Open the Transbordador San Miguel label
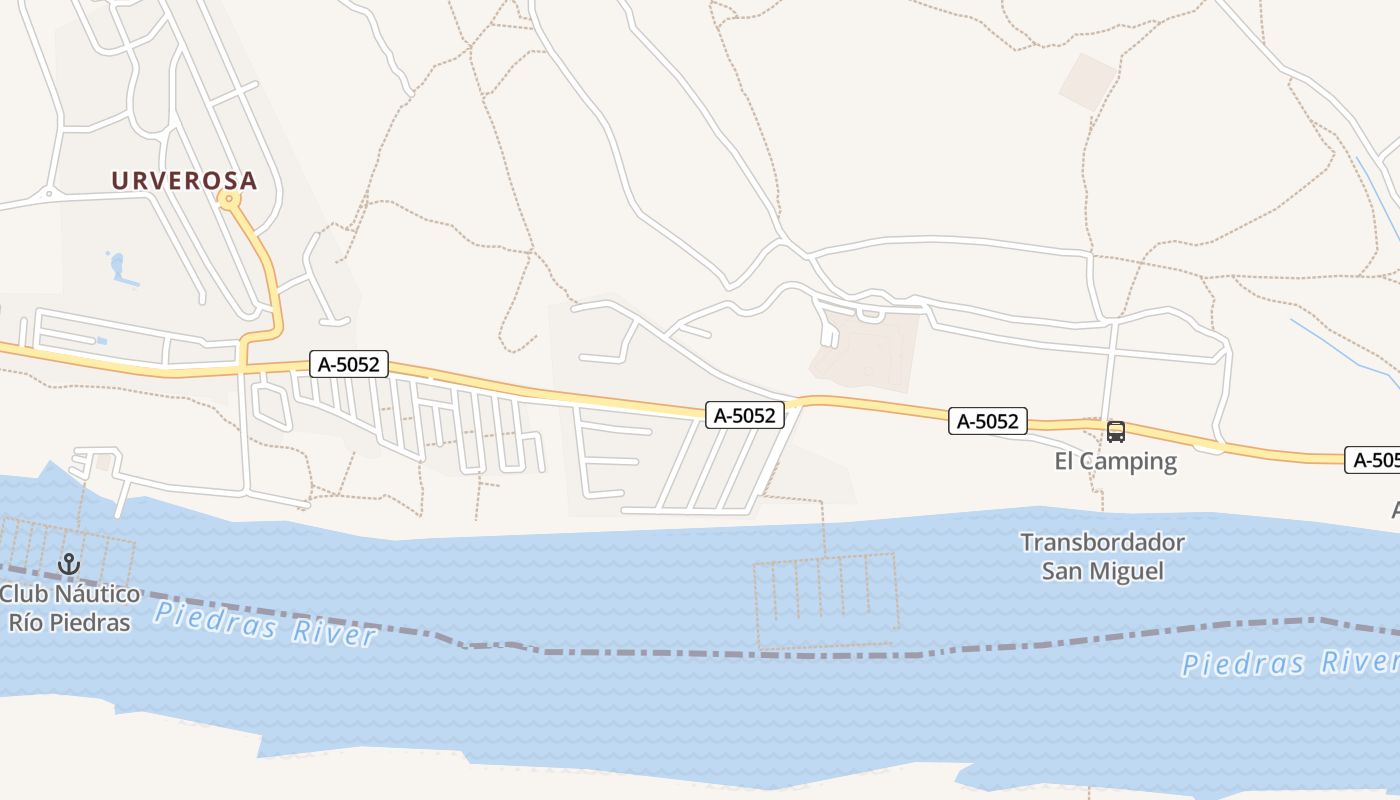The height and width of the screenshot is (800, 1400). pos(1103,557)
